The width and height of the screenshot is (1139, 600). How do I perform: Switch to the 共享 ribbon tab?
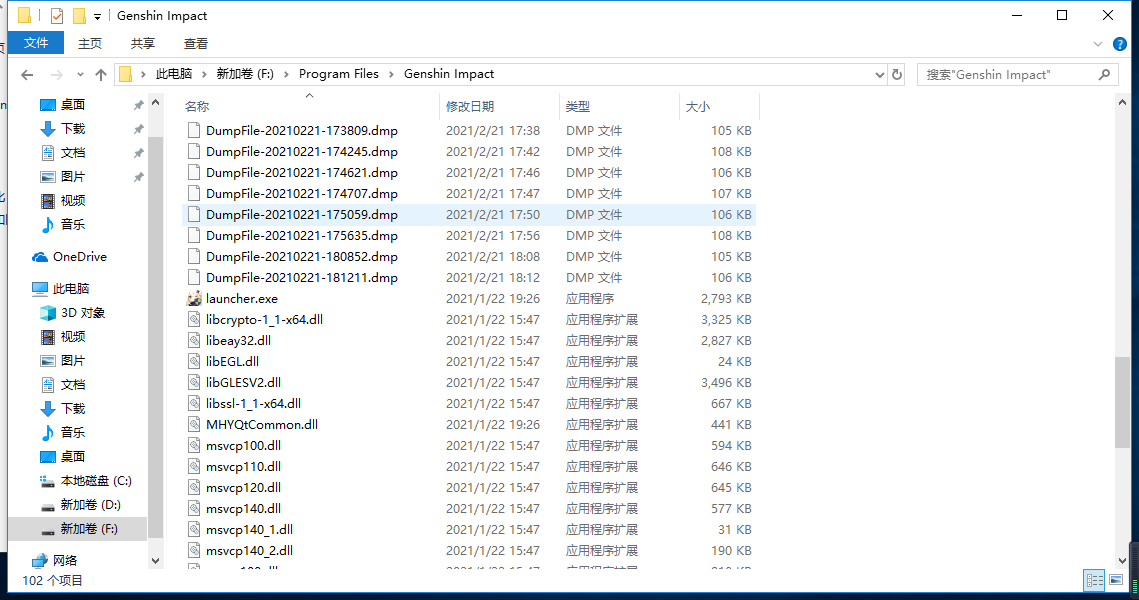click(142, 44)
